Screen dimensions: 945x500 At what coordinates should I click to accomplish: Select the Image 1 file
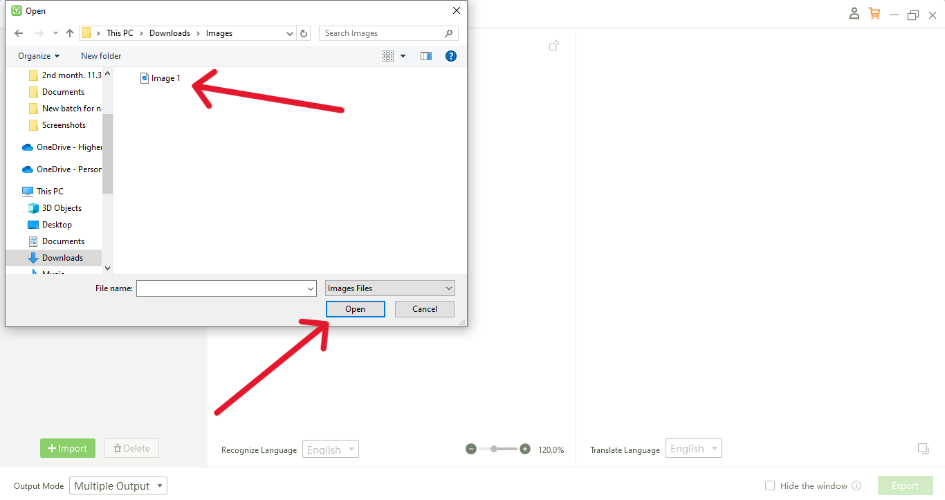click(165, 78)
